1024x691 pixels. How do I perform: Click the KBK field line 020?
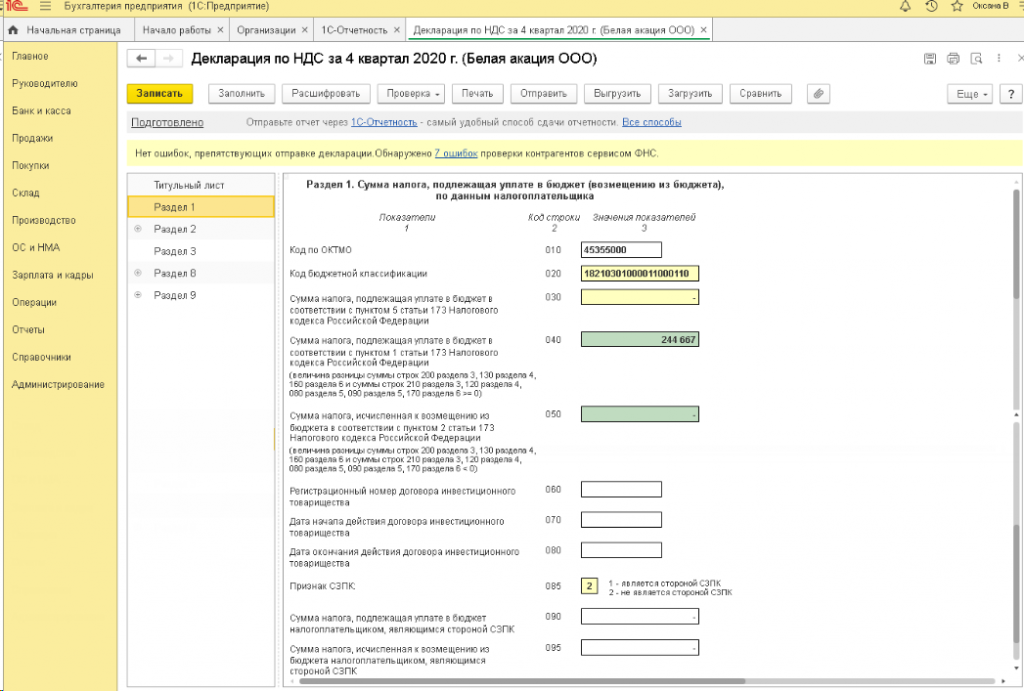point(640,273)
